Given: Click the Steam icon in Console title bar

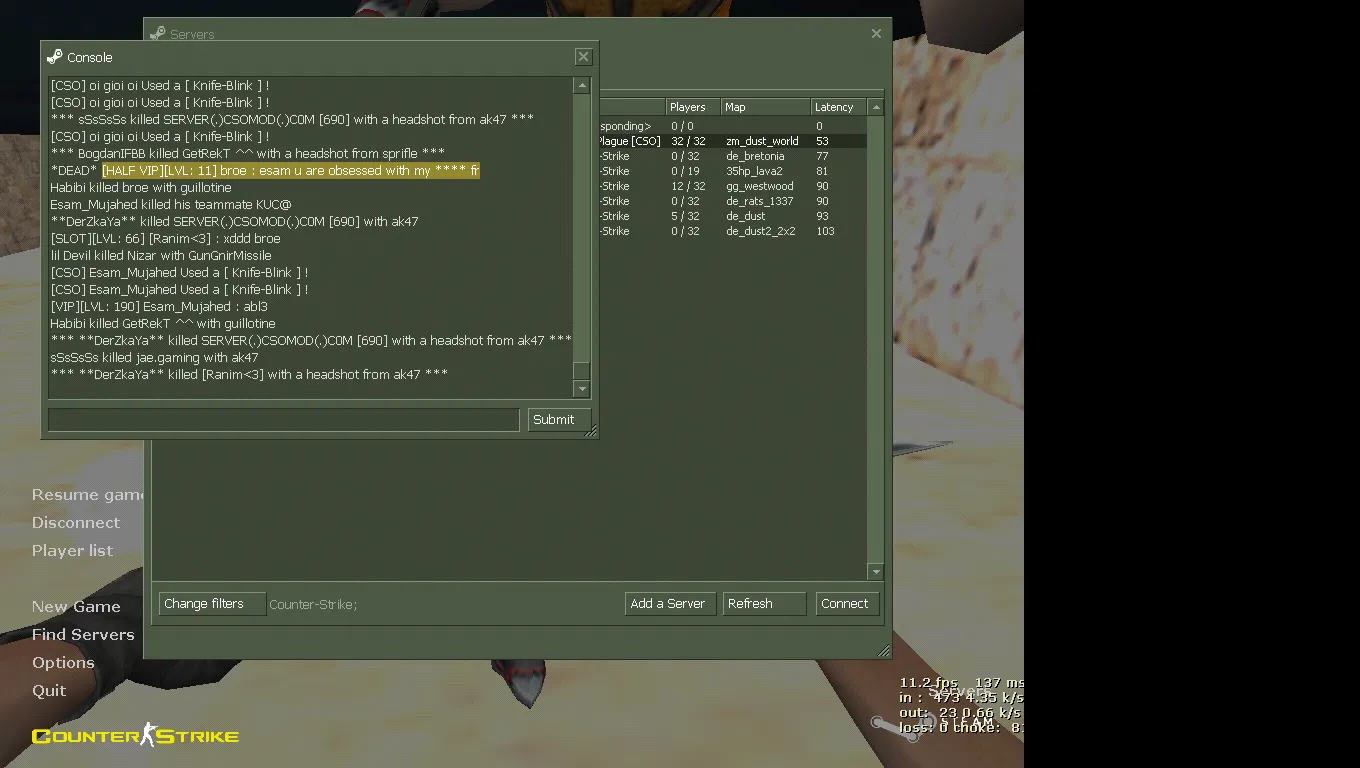Looking at the screenshot, I should (54, 57).
